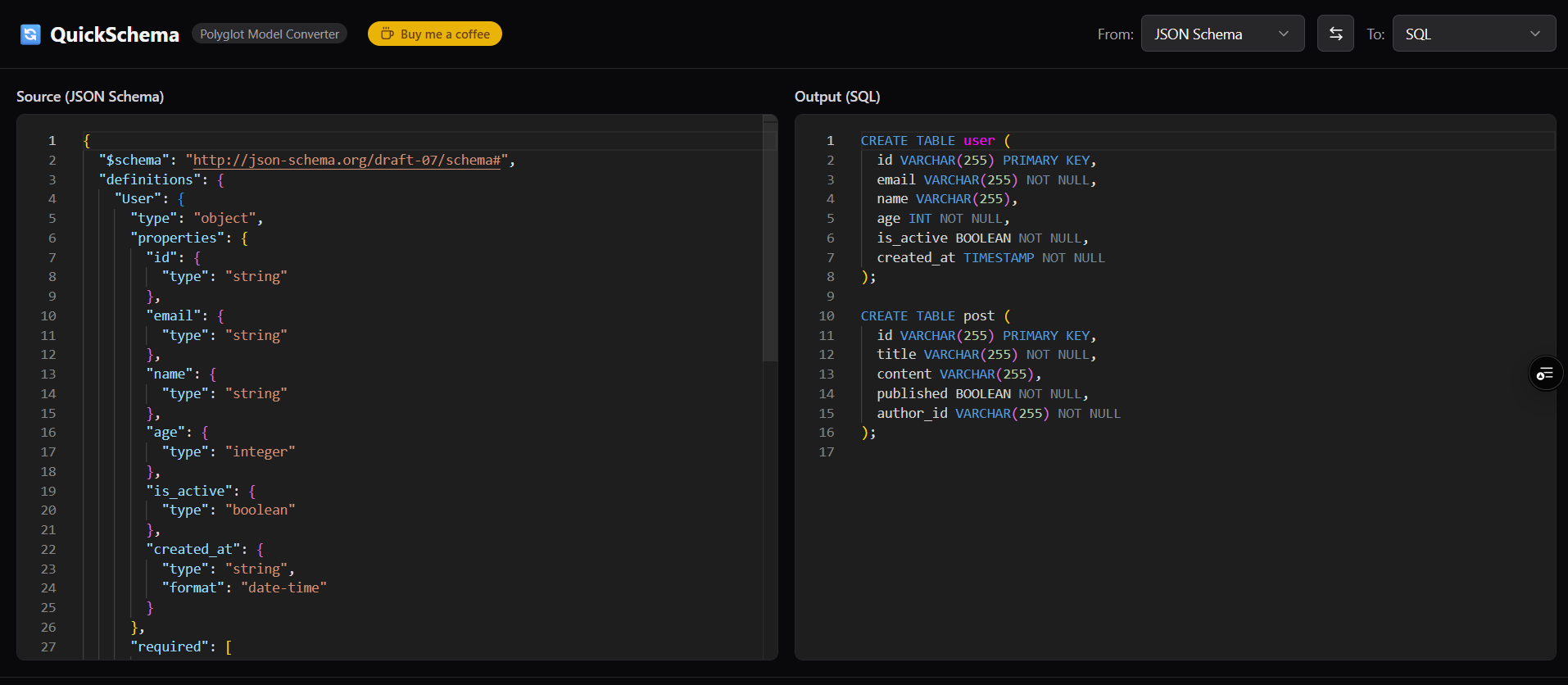Click the "is_active" key in source
Screen dimensions: 1568x685
point(193,491)
